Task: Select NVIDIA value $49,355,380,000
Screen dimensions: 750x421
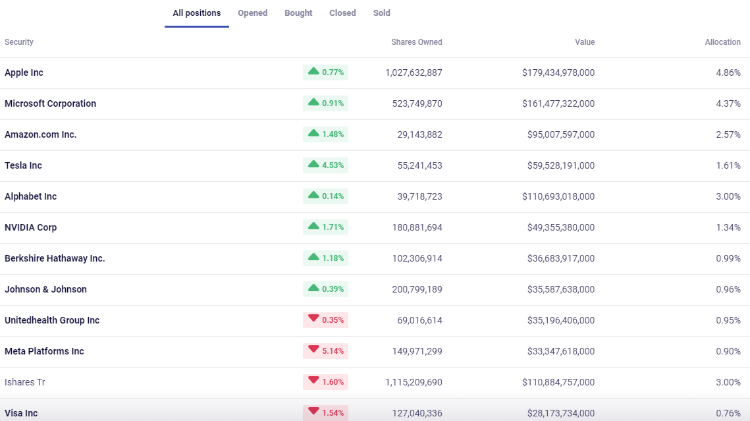Action: (x=561, y=228)
